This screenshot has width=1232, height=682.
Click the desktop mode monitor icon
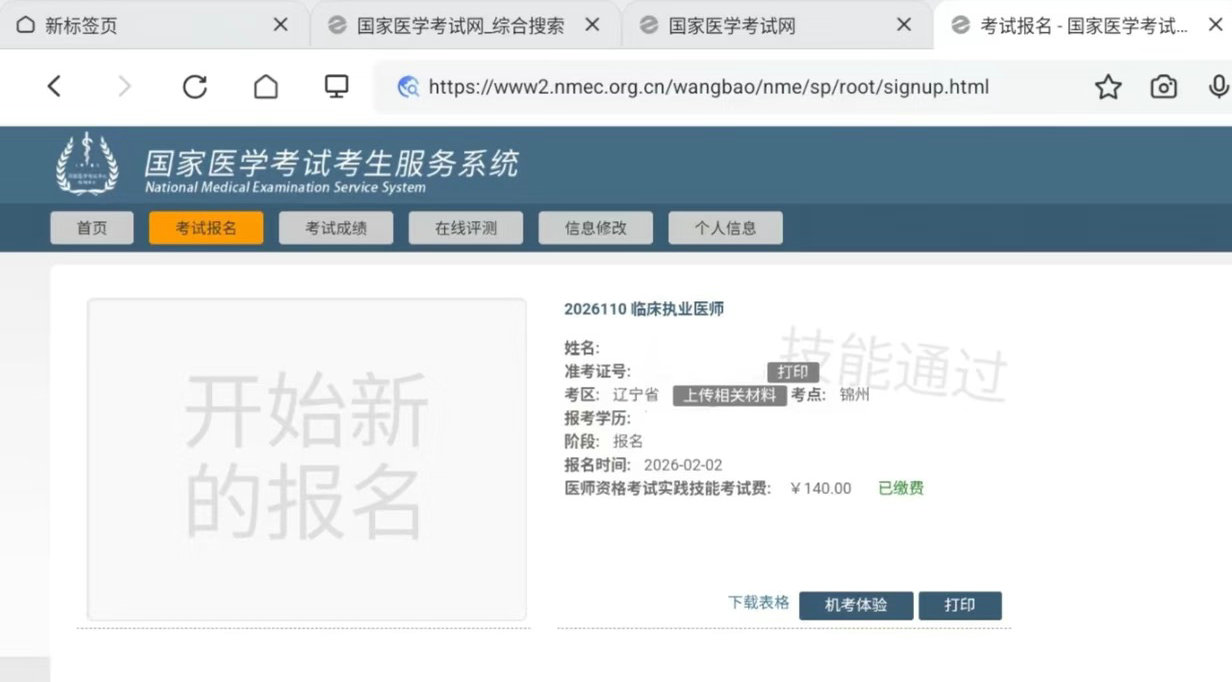point(336,86)
